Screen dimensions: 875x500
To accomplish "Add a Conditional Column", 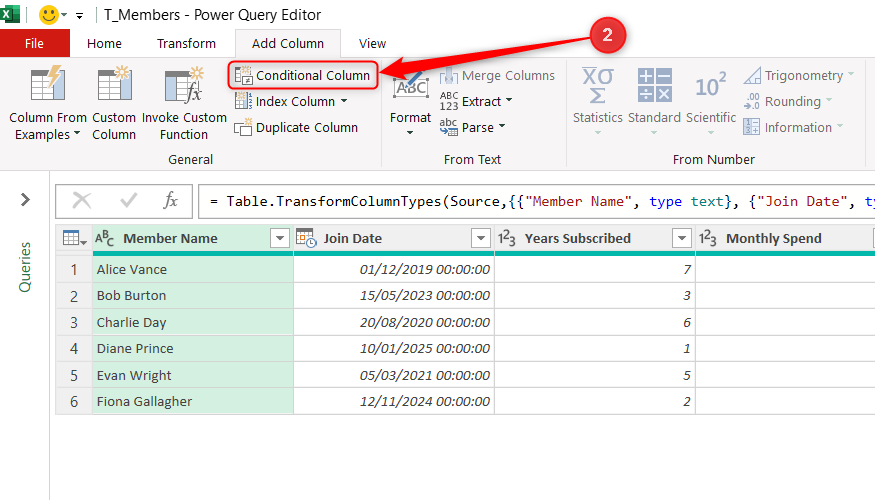I will point(303,75).
